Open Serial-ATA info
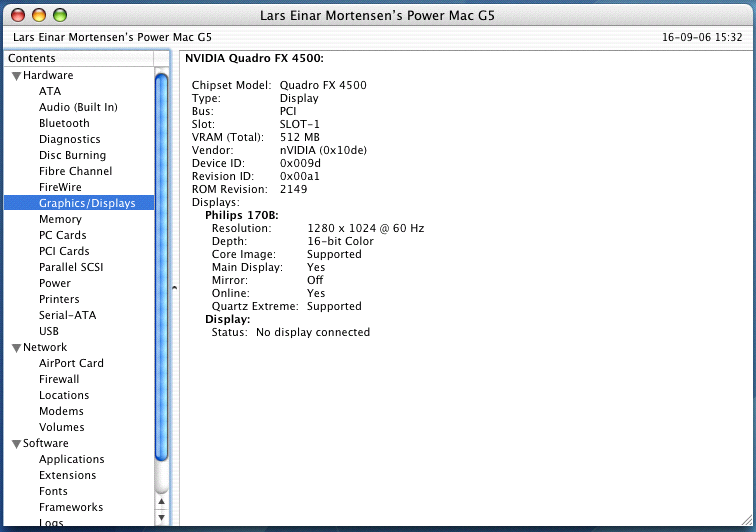Screen dimensions: 756x532 click(x=68, y=315)
